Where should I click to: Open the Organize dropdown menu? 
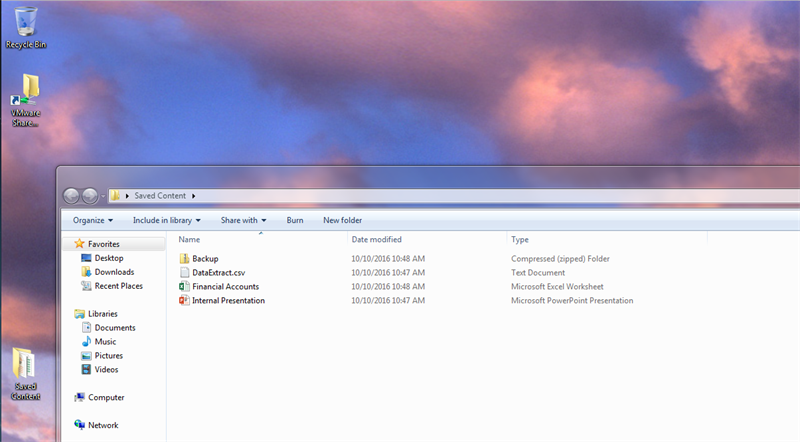click(x=93, y=220)
